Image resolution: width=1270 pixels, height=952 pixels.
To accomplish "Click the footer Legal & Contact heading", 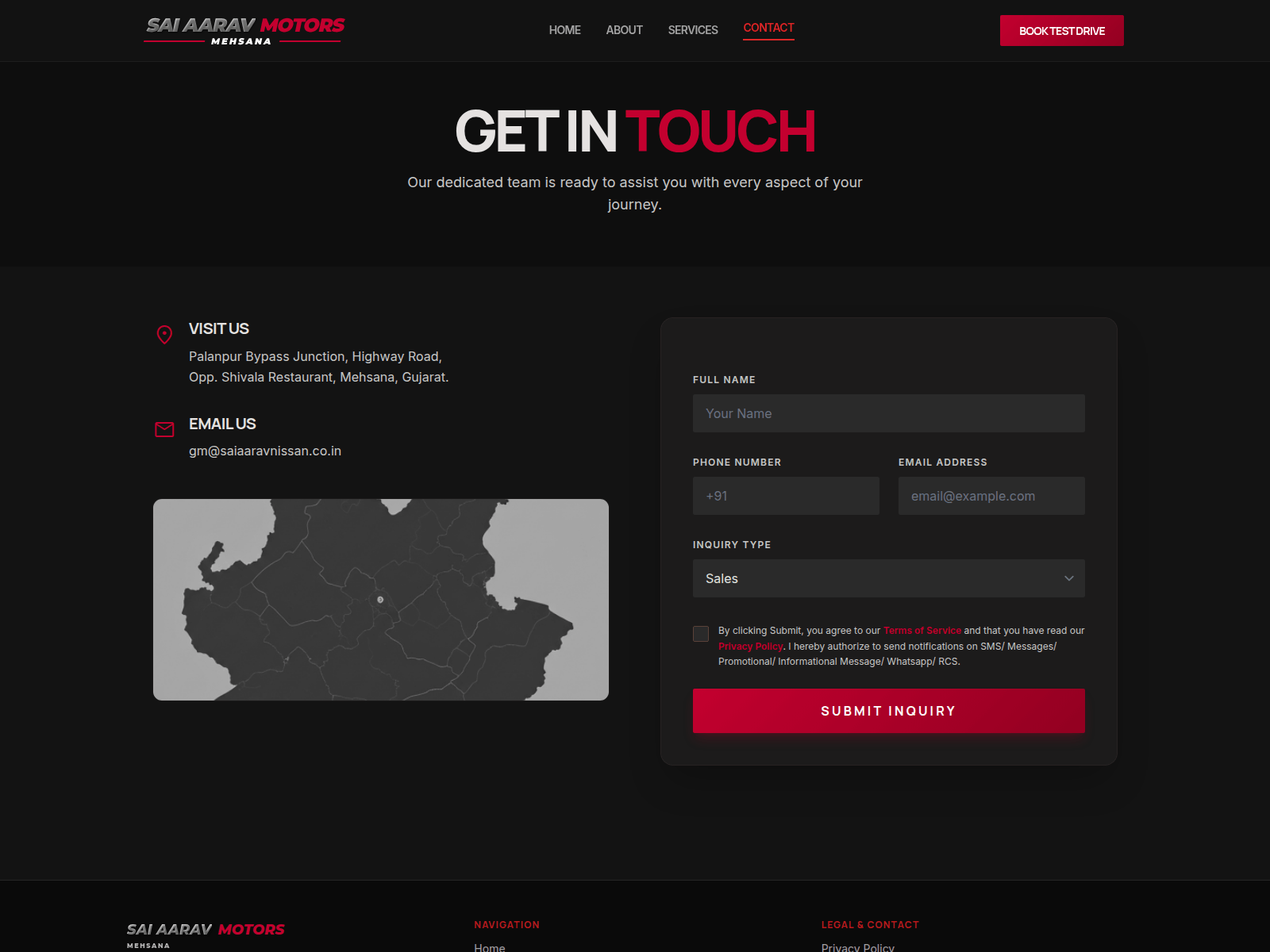I will [870, 925].
